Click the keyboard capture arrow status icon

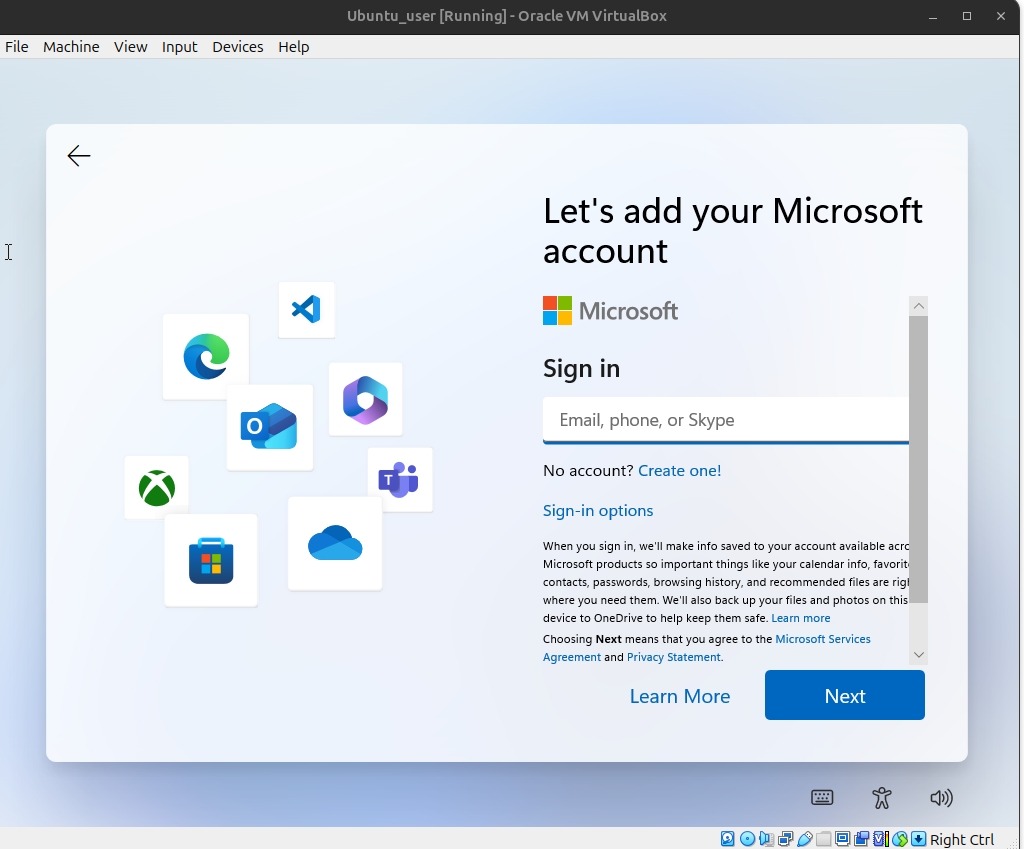[x=918, y=839]
